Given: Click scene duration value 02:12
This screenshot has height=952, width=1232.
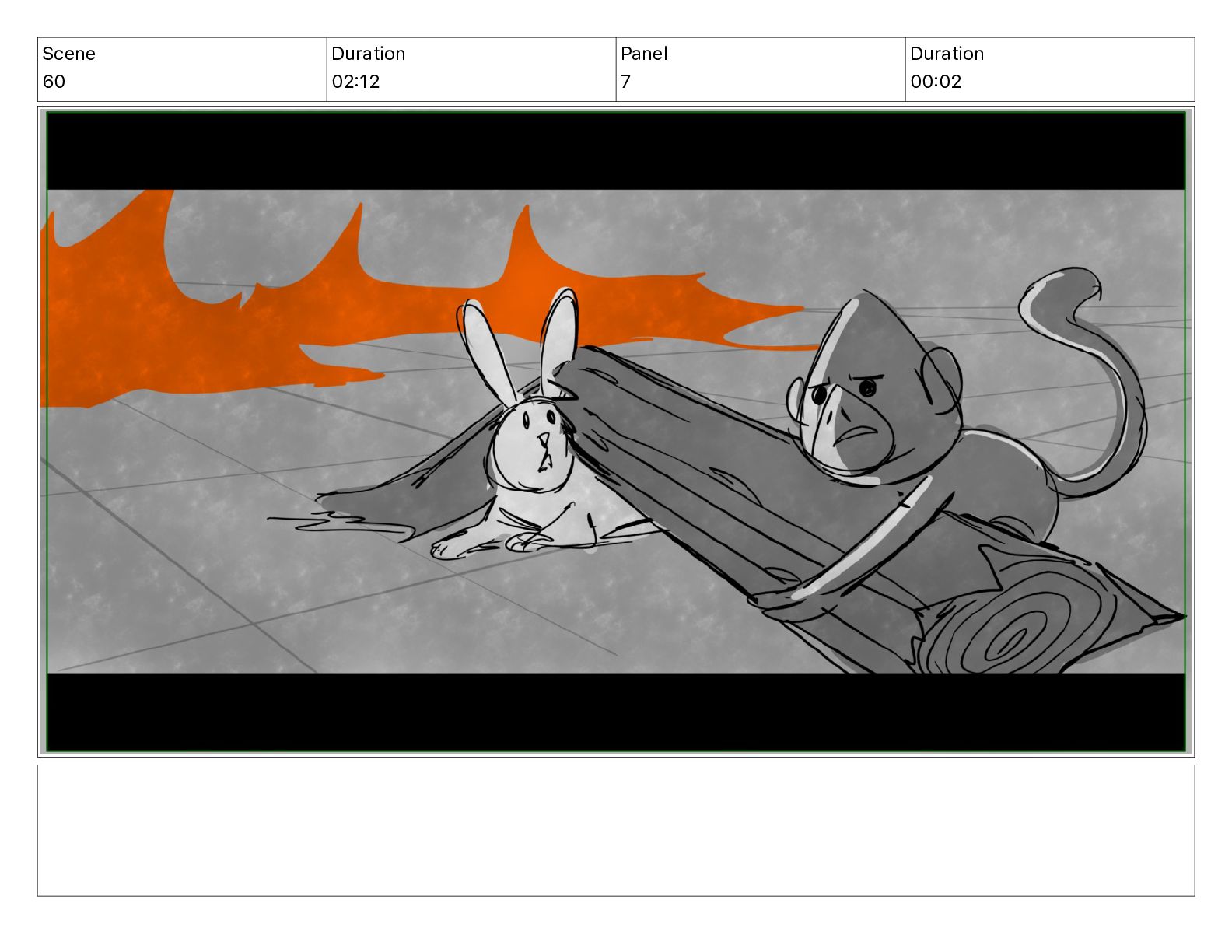Looking at the screenshot, I should [x=355, y=82].
